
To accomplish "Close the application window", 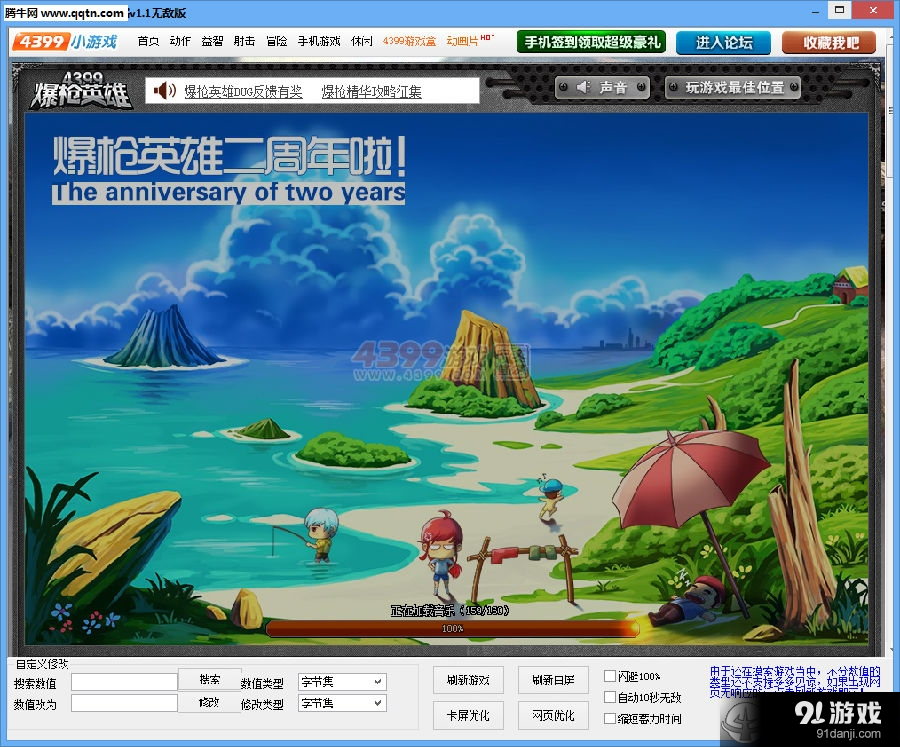I will [874, 10].
